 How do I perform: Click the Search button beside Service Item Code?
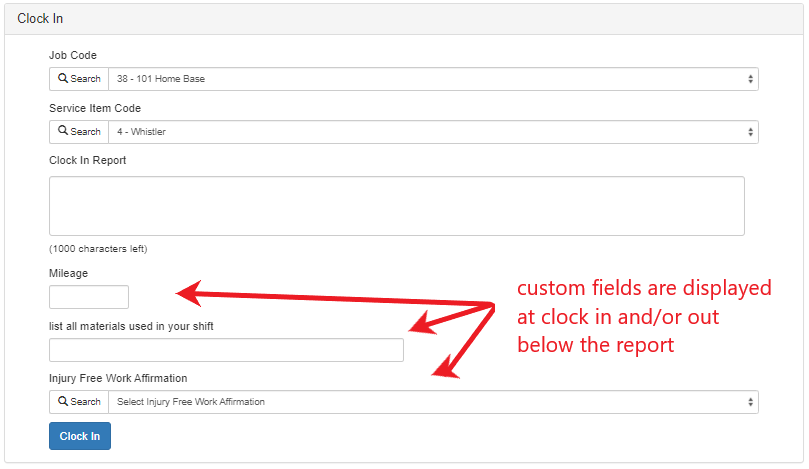(x=79, y=132)
